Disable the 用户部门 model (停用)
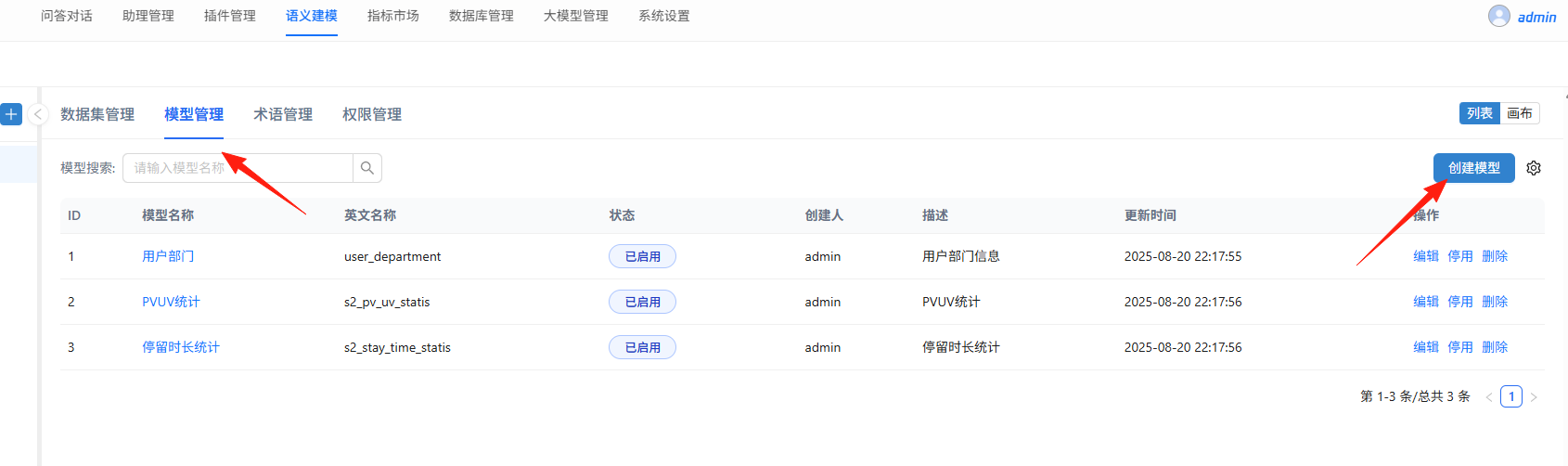 [x=1460, y=256]
